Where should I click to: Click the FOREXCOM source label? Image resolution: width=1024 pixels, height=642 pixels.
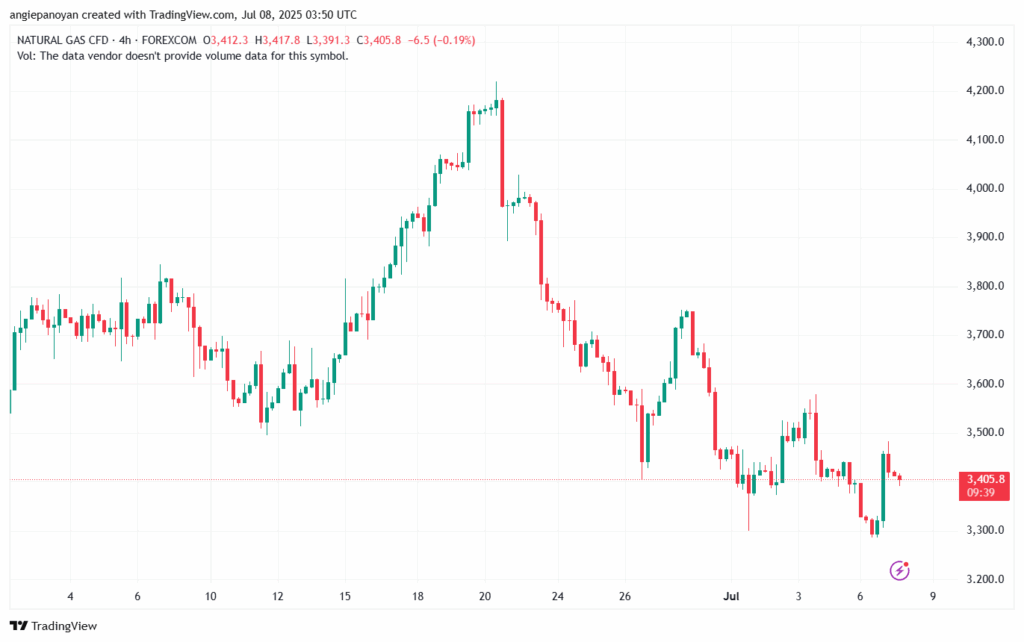pos(168,40)
